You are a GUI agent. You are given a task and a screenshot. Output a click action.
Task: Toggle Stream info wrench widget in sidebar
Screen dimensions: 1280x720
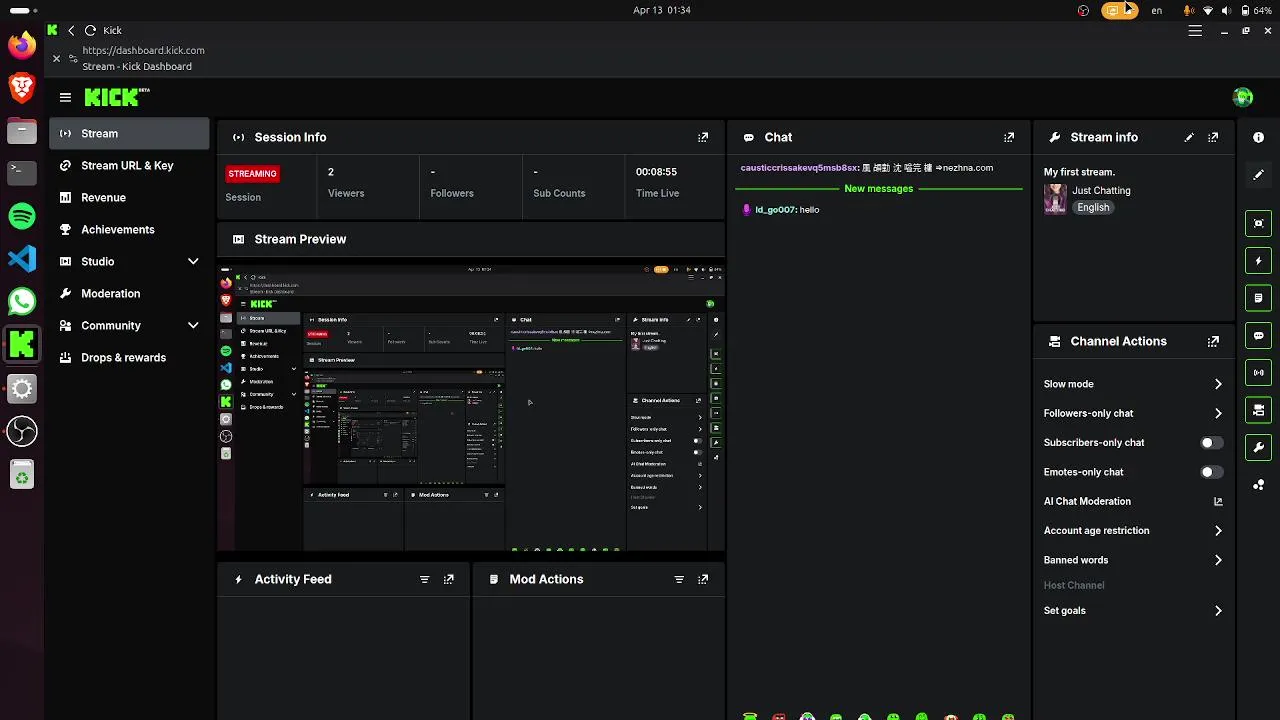[x=1258, y=447]
